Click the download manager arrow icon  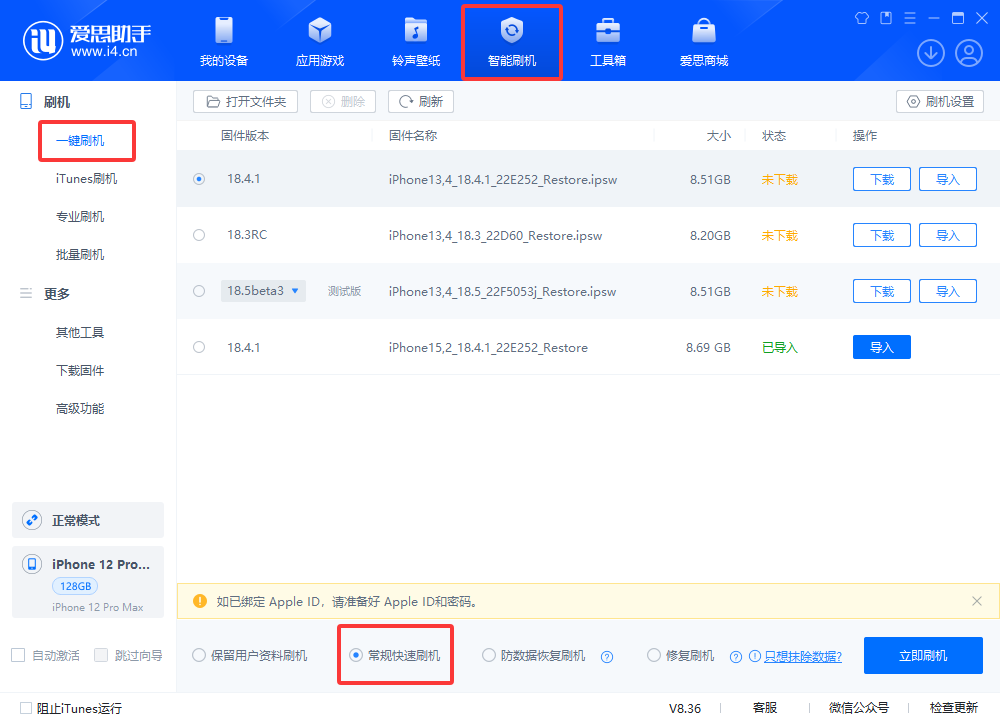pyautogui.click(x=931, y=53)
